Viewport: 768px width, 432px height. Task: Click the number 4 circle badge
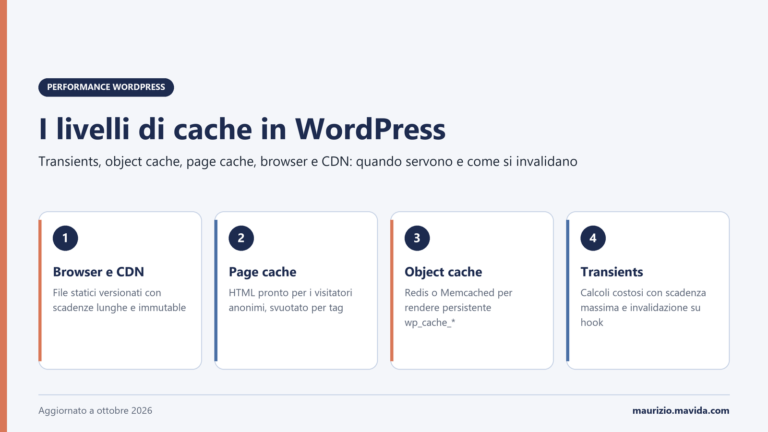(593, 238)
